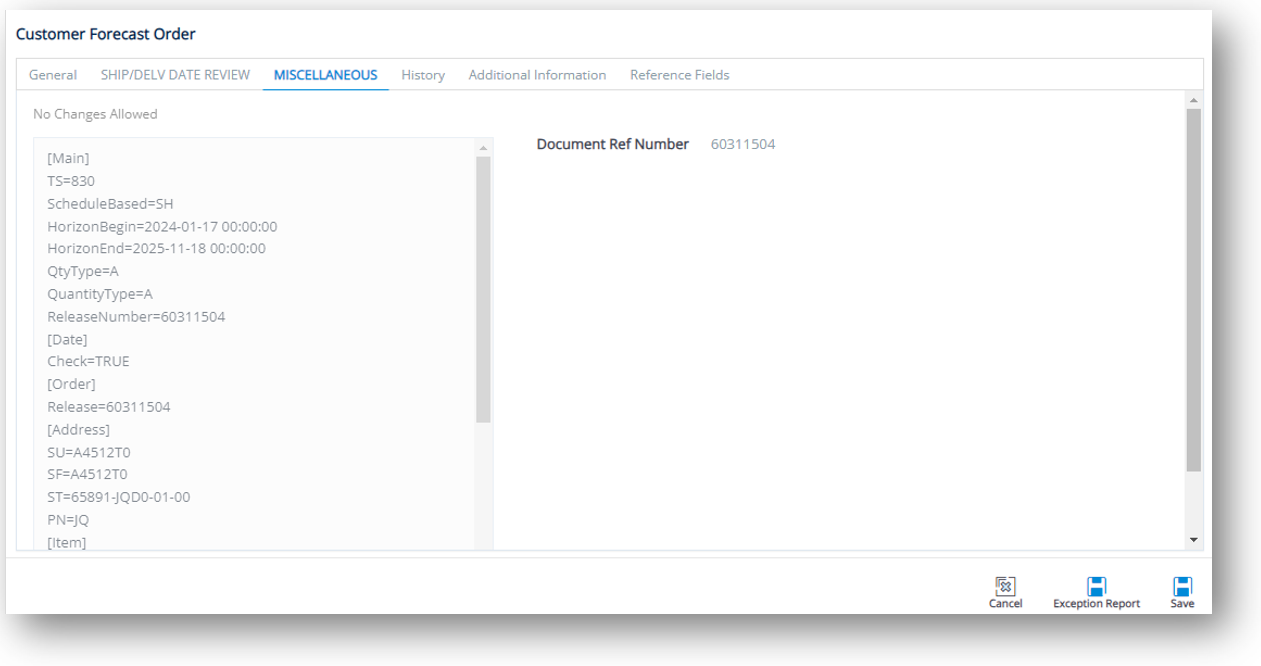This screenshot has width=1261, height=666.
Task: Click the main panel scroll-up arrow
Action: pyautogui.click(x=1193, y=101)
